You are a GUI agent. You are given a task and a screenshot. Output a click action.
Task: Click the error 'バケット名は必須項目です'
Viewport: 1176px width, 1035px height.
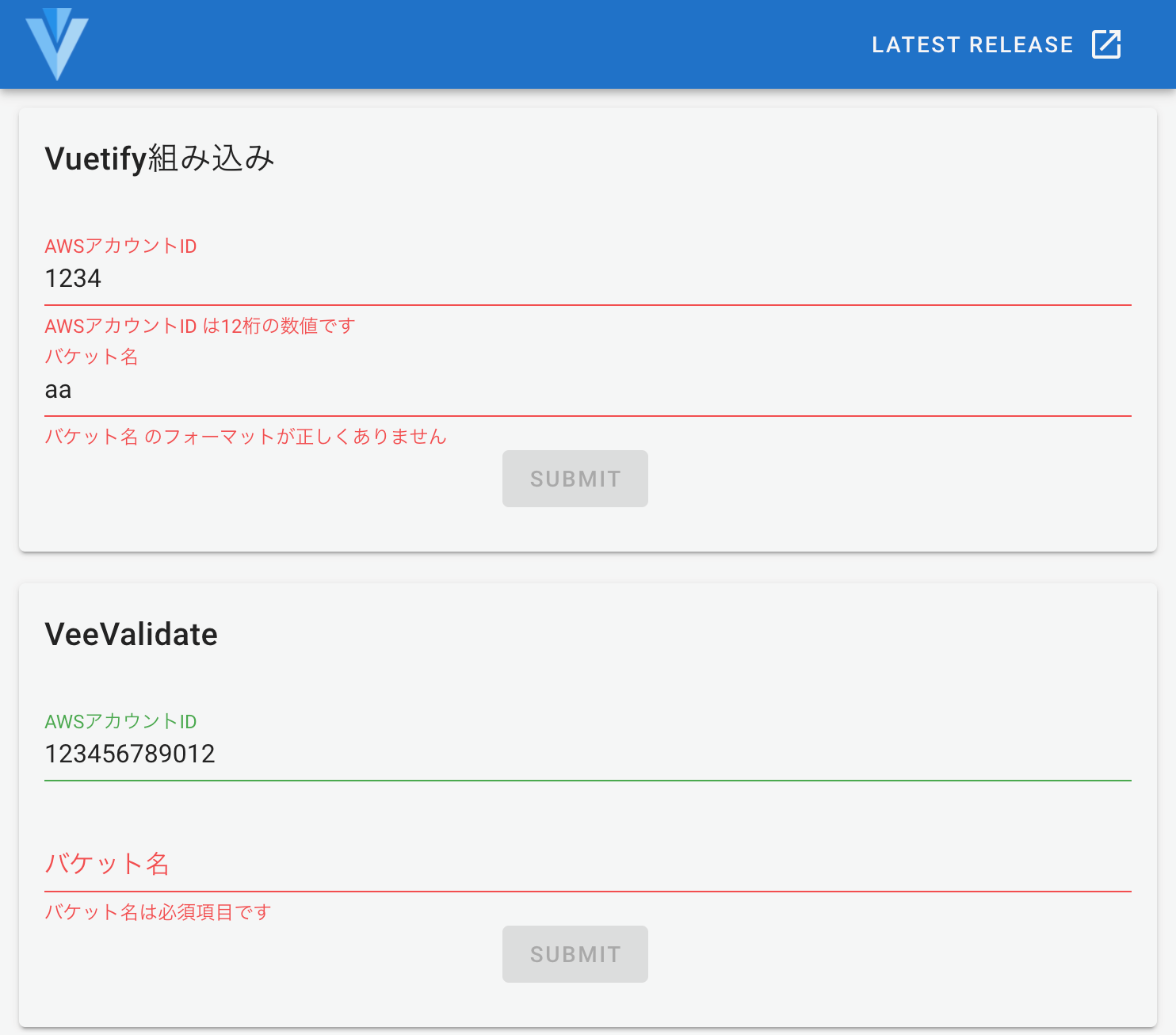(x=158, y=912)
